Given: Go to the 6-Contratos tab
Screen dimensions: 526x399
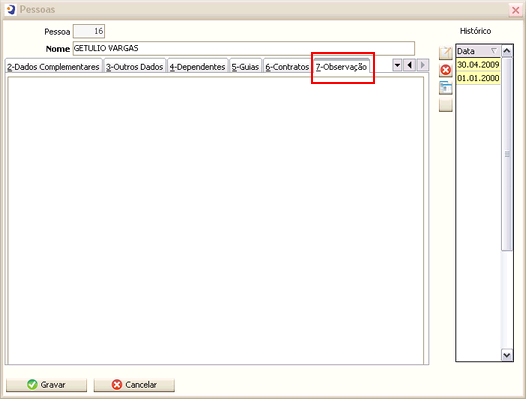Looking at the screenshot, I should tap(287, 66).
